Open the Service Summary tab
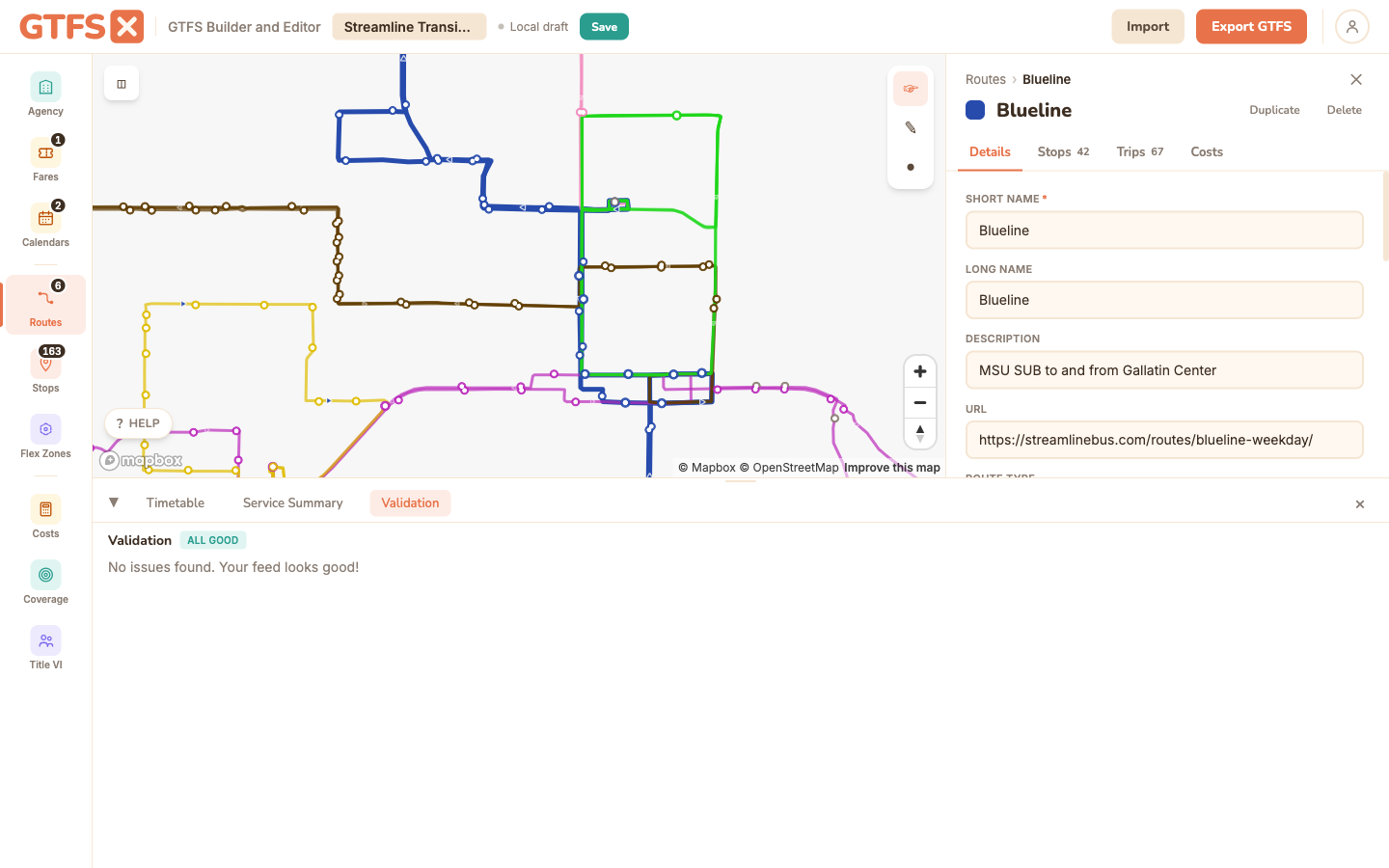 pos(293,502)
